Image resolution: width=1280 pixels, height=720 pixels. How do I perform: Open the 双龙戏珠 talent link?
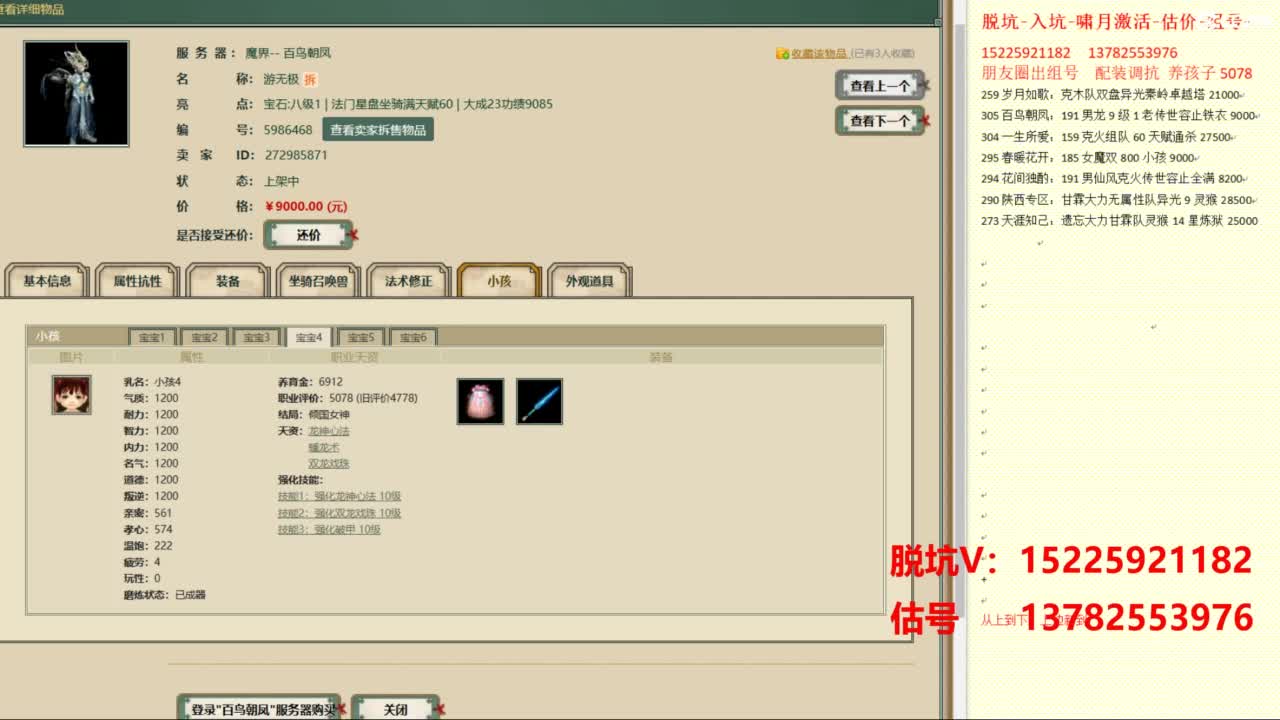pos(328,464)
